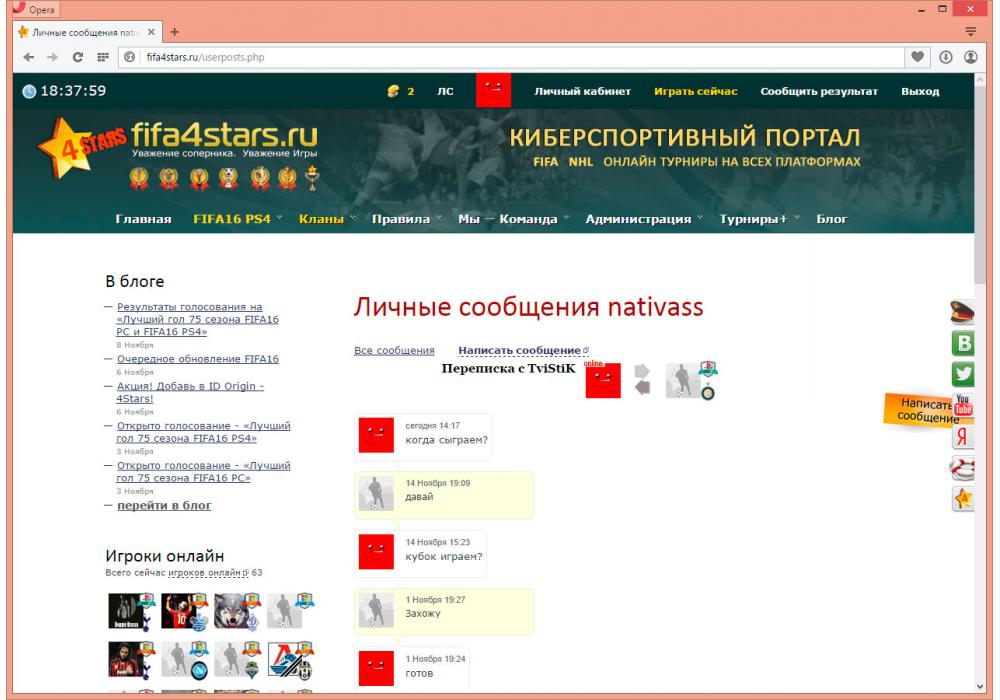Click the officer cap icon in sidebar
The image size is (1000, 700).
pyautogui.click(x=964, y=314)
